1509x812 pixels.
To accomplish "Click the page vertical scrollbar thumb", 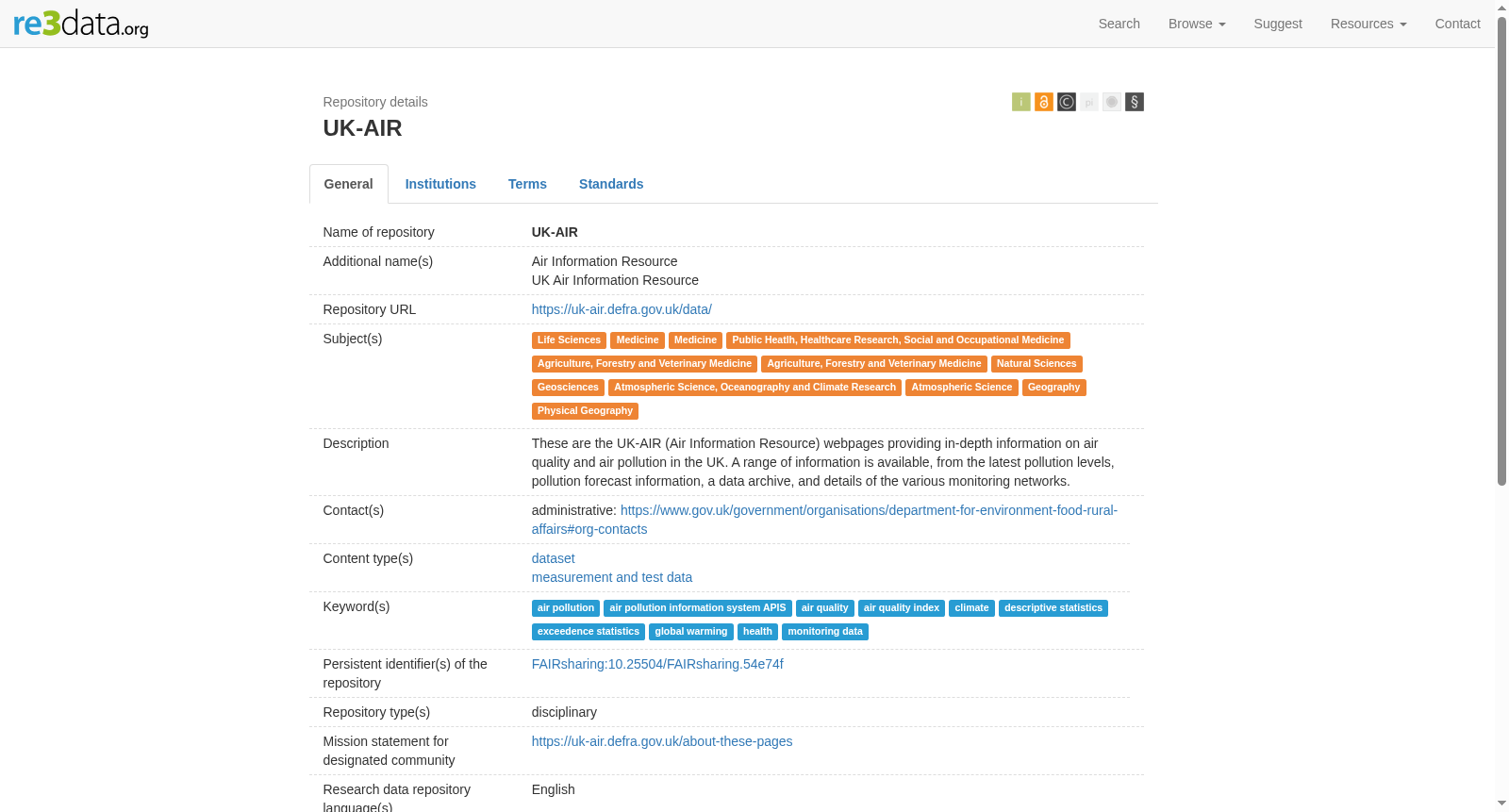I will [1501, 250].
